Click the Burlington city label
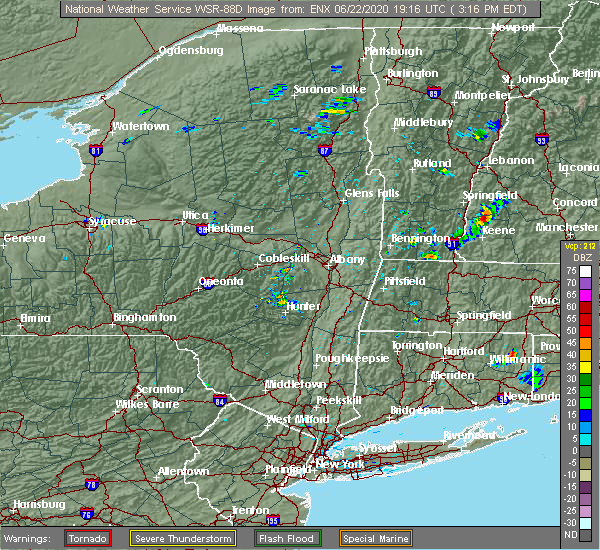 click(x=413, y=73)
